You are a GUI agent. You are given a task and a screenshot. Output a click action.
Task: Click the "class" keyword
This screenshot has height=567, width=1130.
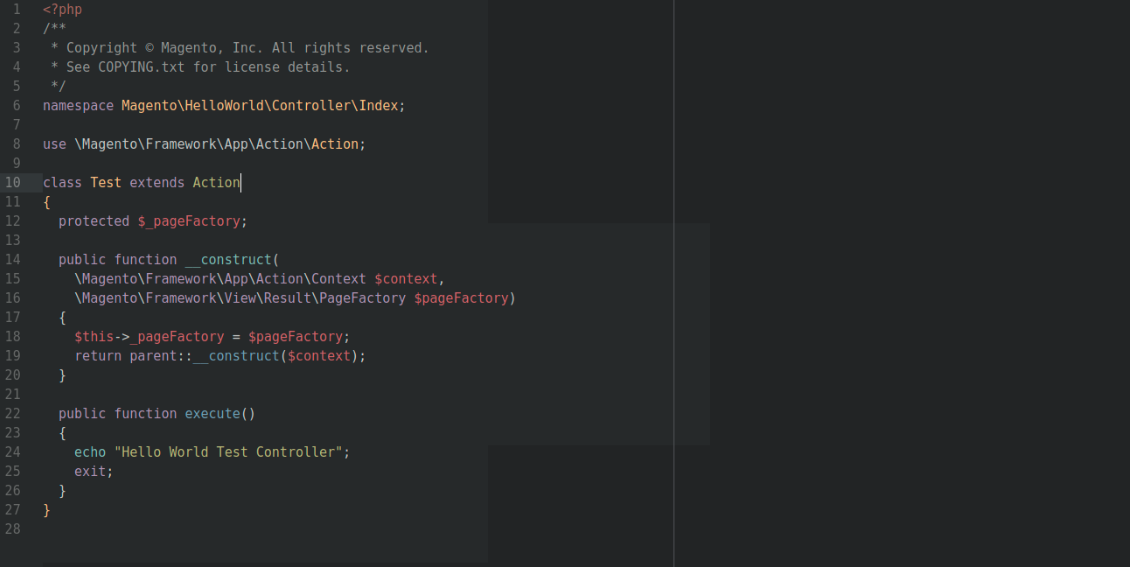(x=63, y=183)
